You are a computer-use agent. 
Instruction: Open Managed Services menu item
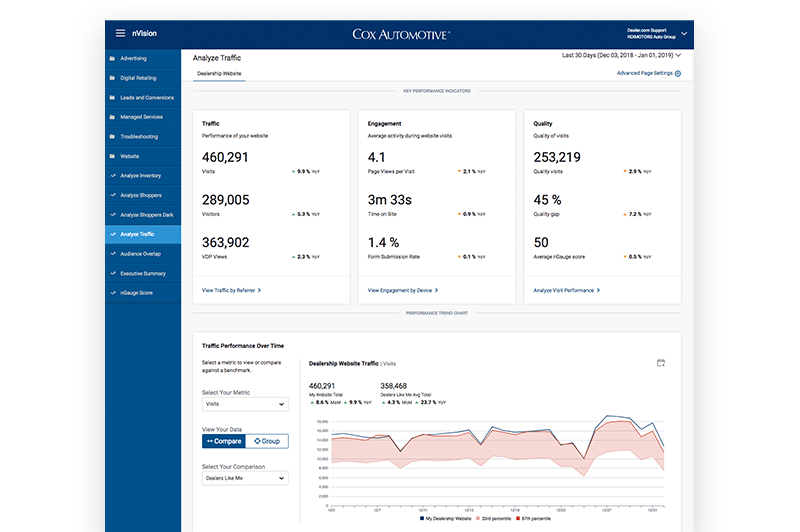point(143,117)
